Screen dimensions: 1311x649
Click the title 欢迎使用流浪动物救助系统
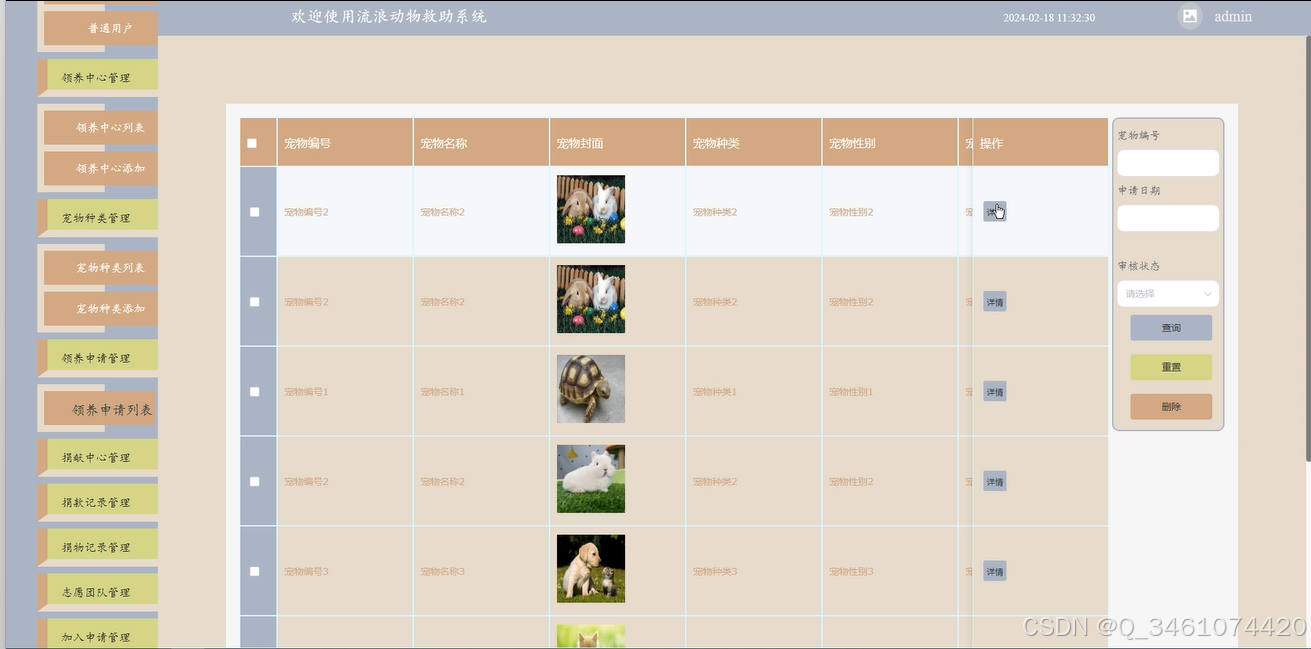(389, 17)
